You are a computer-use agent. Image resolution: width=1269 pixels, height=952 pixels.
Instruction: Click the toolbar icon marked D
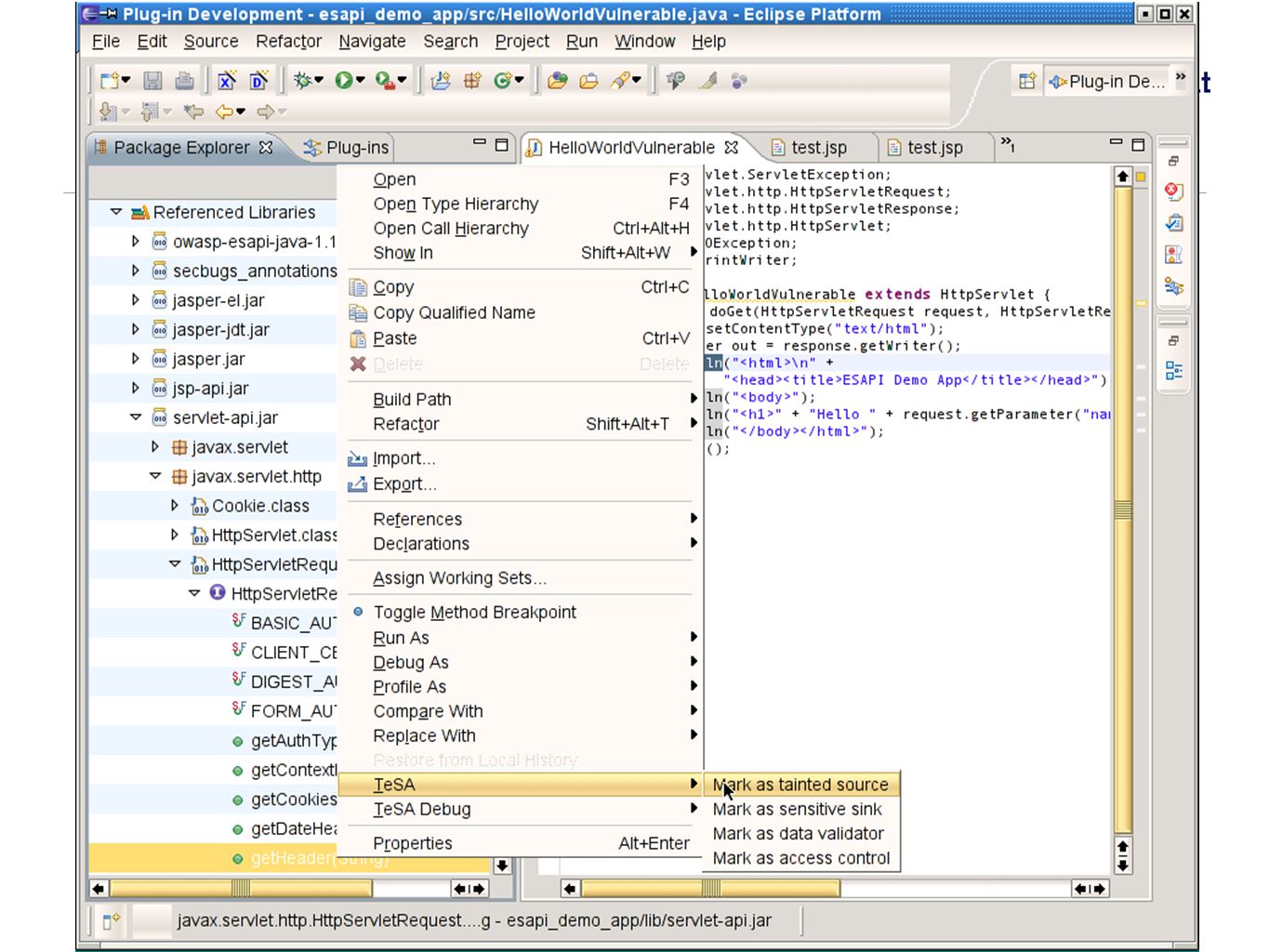258,81
